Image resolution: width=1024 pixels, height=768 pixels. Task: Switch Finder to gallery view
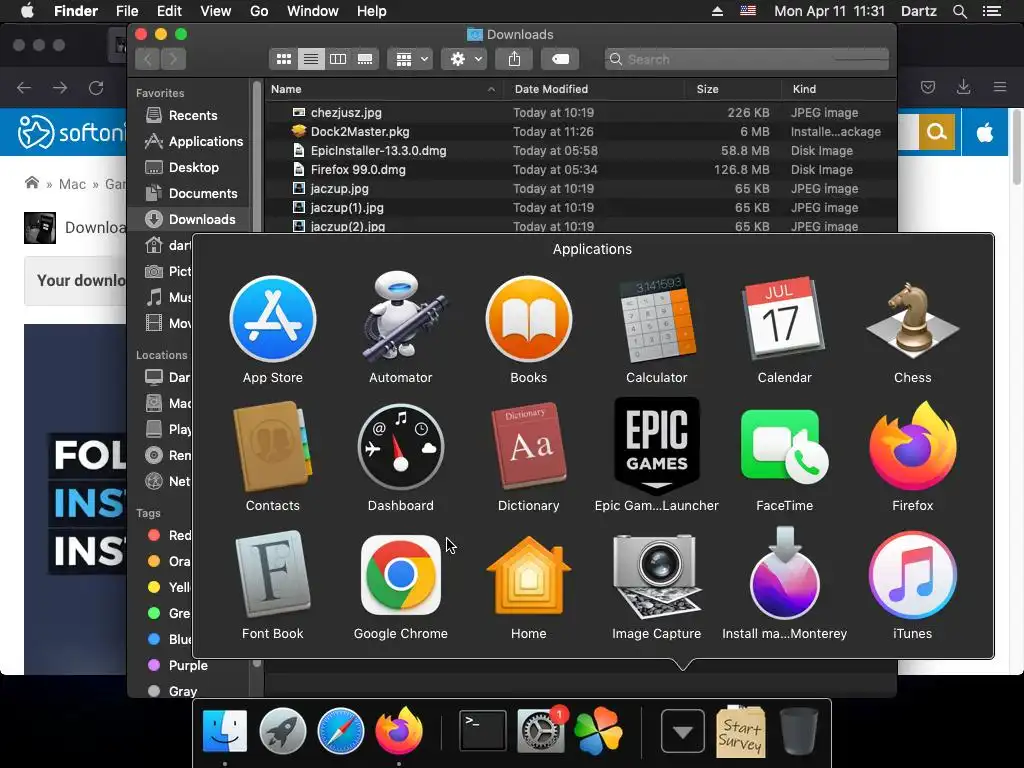365,59
